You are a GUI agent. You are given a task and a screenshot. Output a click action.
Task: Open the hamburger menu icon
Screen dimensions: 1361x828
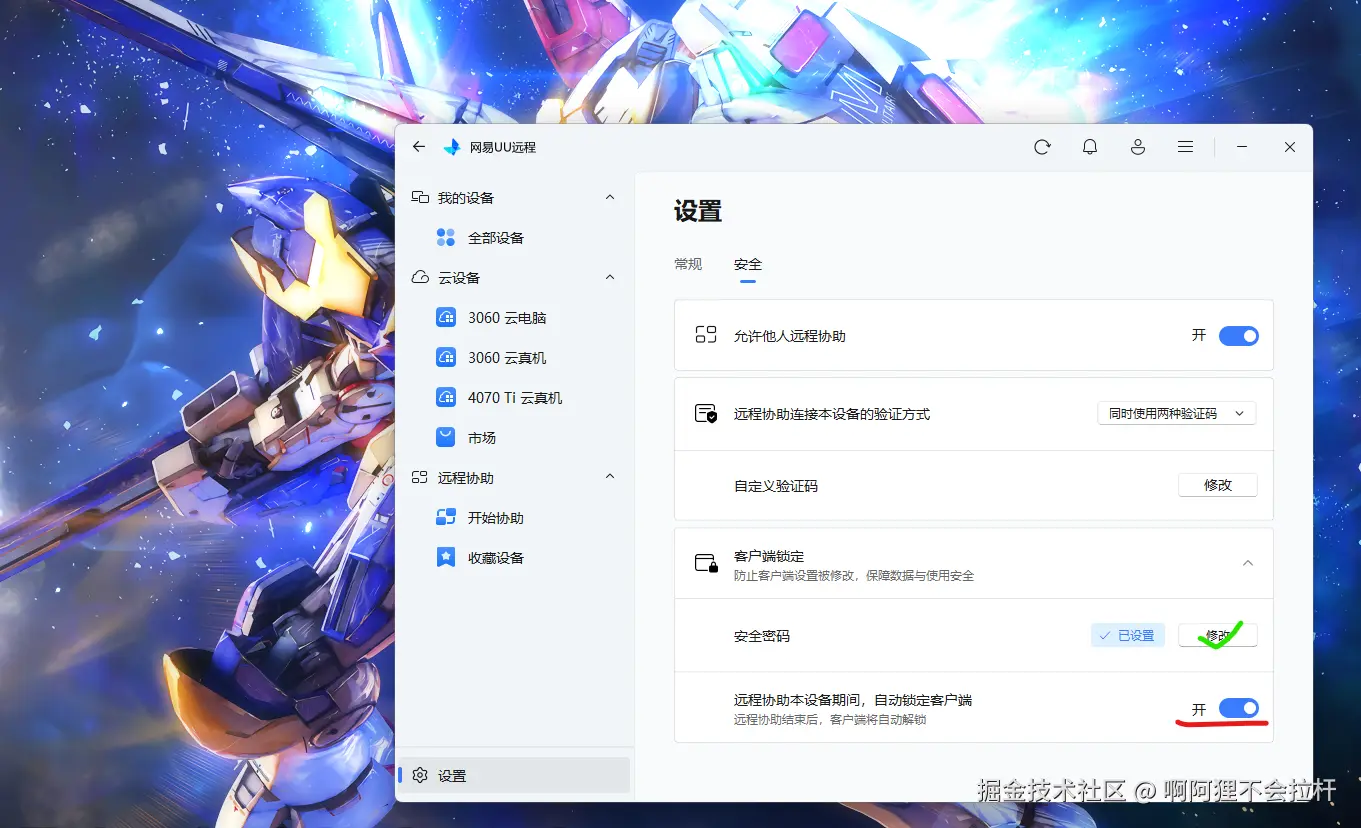[1185, 147]
